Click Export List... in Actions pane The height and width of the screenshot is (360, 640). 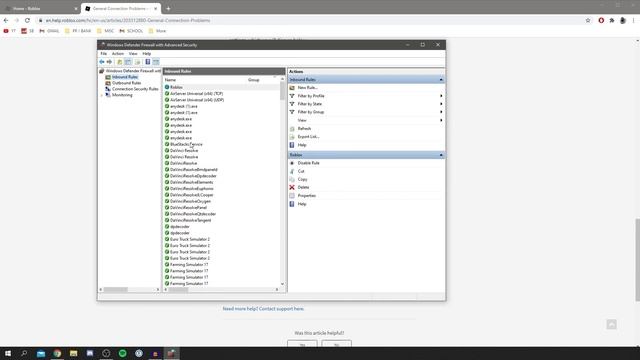click(308, 137)
